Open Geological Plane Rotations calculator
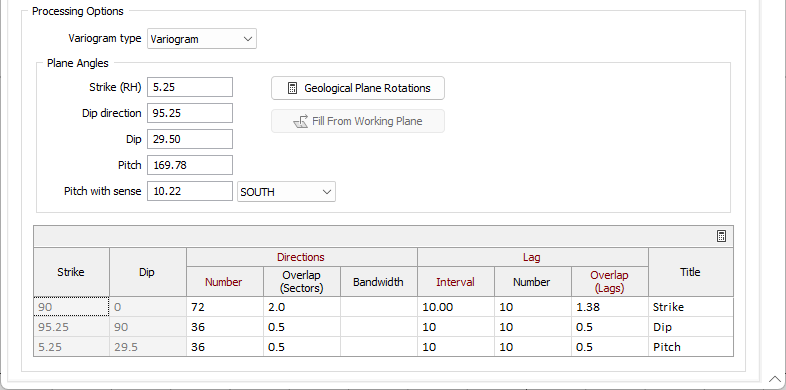 (x=357, y=88)
